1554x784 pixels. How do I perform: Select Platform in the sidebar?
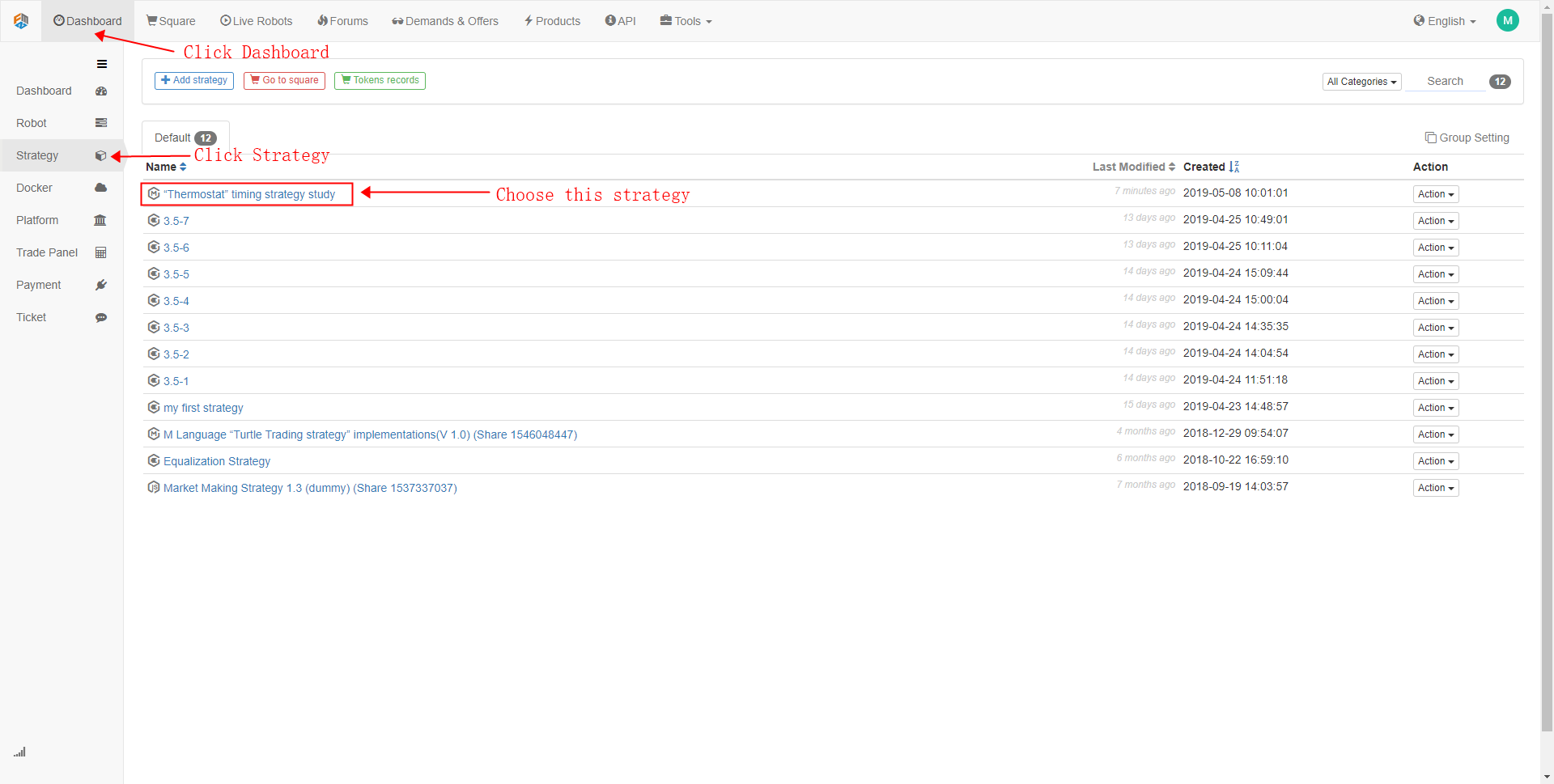pyautogui.click(x=62, y=220)
